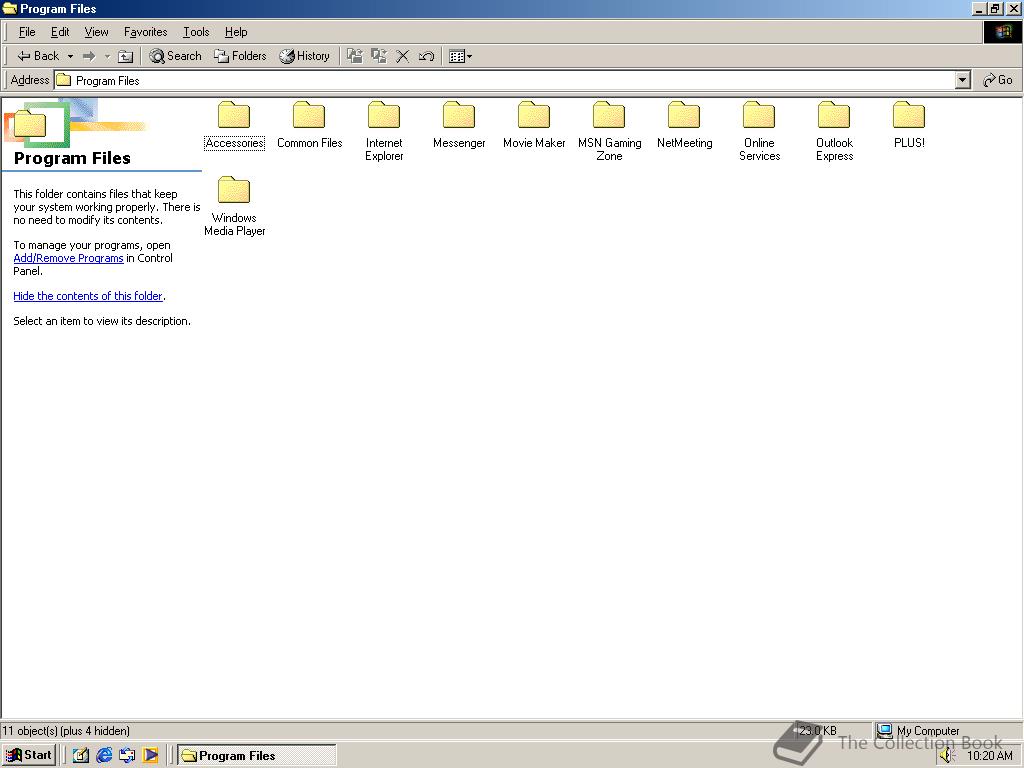Open the Favorites menu

[x=146, y=32]
